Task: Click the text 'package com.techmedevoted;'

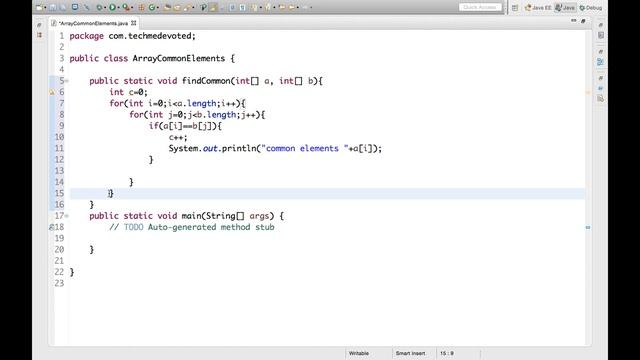Action: 133,36
